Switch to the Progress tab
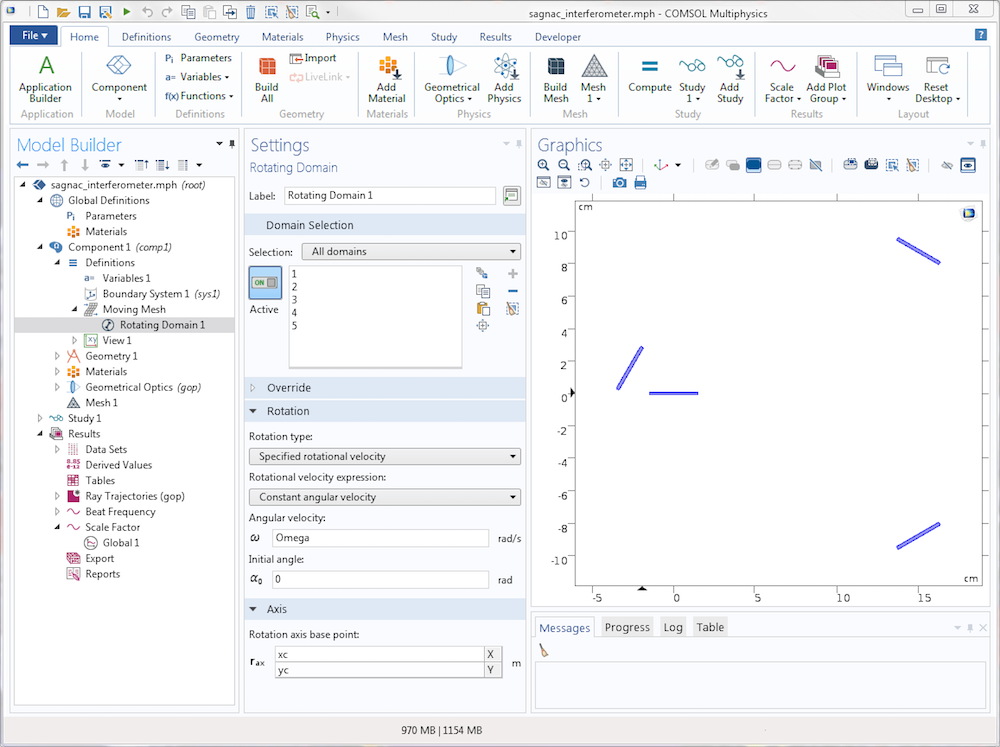 pyautogui.click(x=627, y=628)
